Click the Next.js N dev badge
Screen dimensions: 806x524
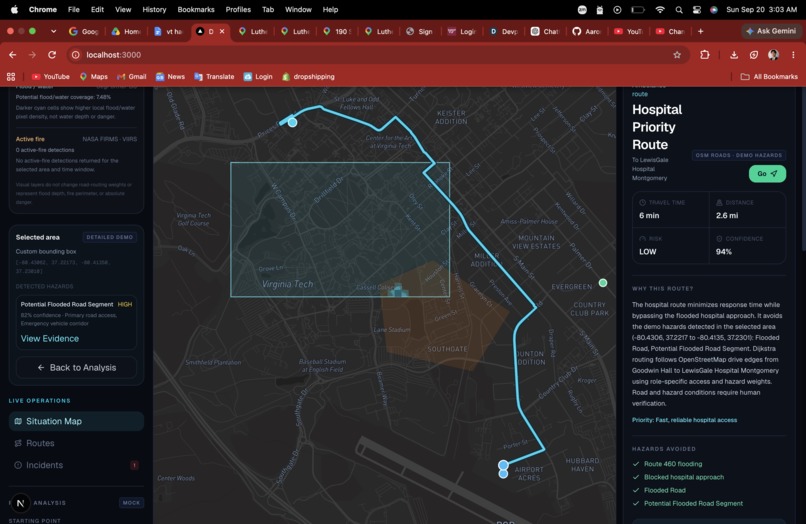pos(21,503)
